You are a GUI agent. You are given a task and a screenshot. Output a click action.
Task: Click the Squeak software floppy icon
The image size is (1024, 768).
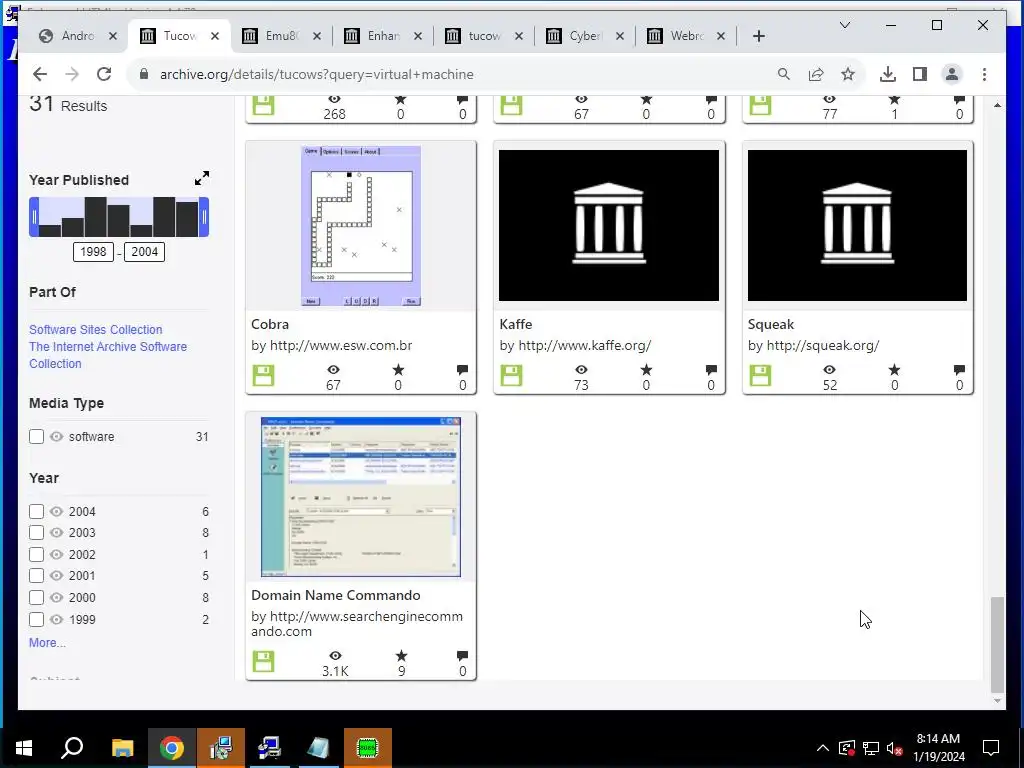tap(760, 376)
